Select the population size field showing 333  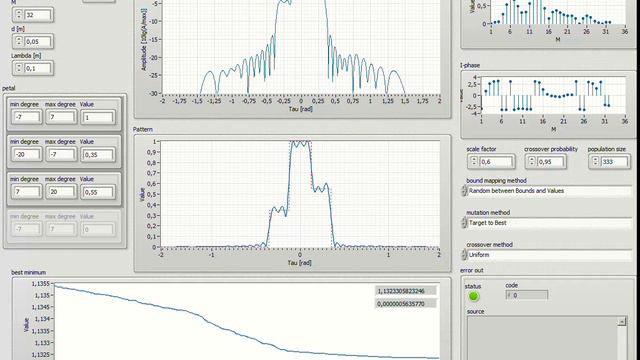[x=613, y=162]
